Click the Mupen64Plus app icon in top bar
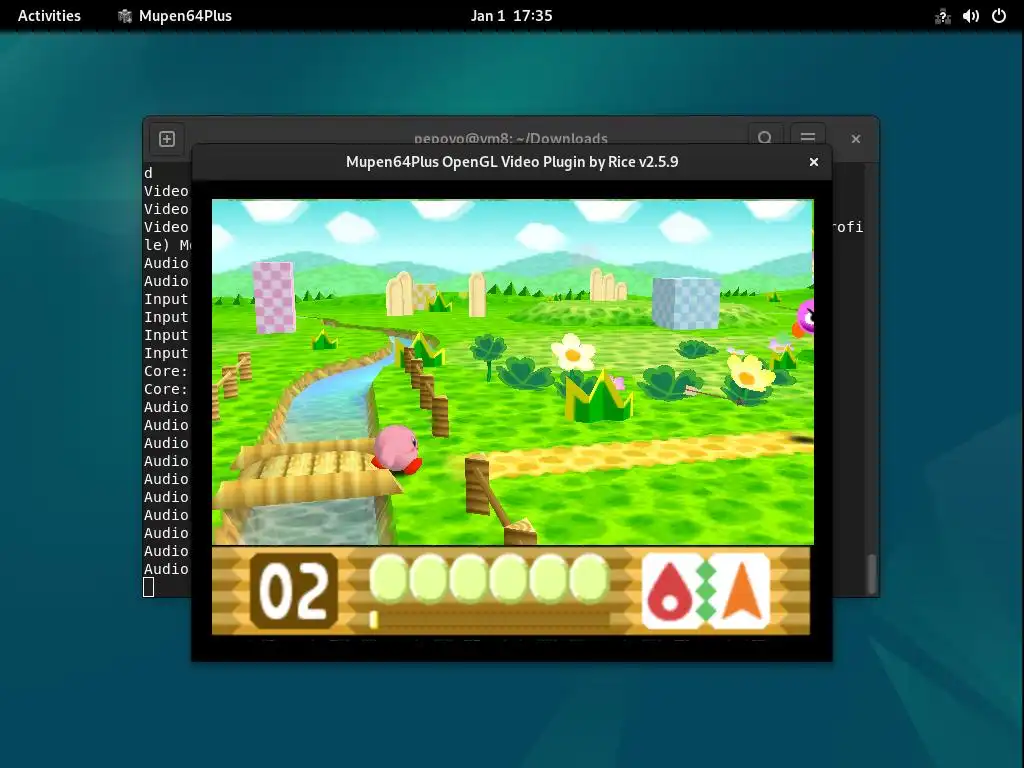This screenshot has width=1024, height=768. 125,16
